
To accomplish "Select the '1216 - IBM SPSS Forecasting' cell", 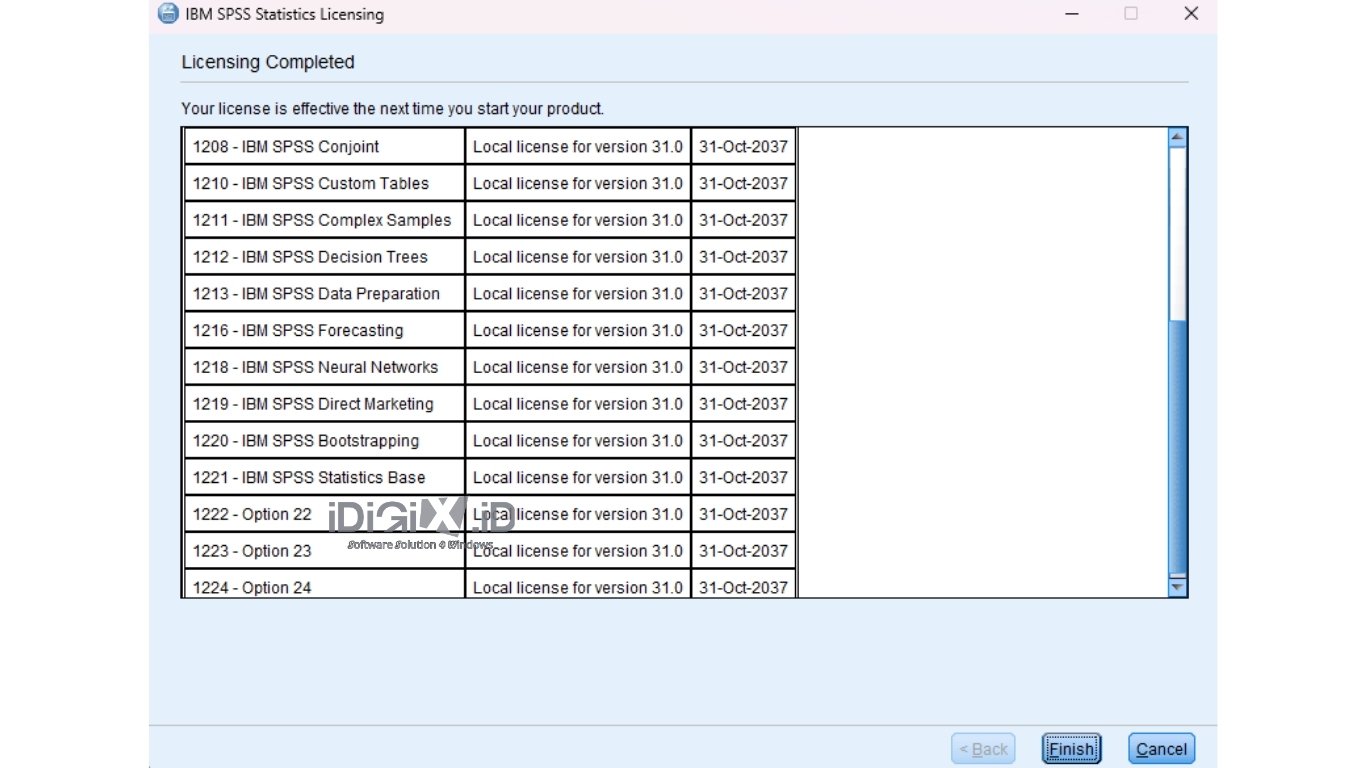I will 325,331.
